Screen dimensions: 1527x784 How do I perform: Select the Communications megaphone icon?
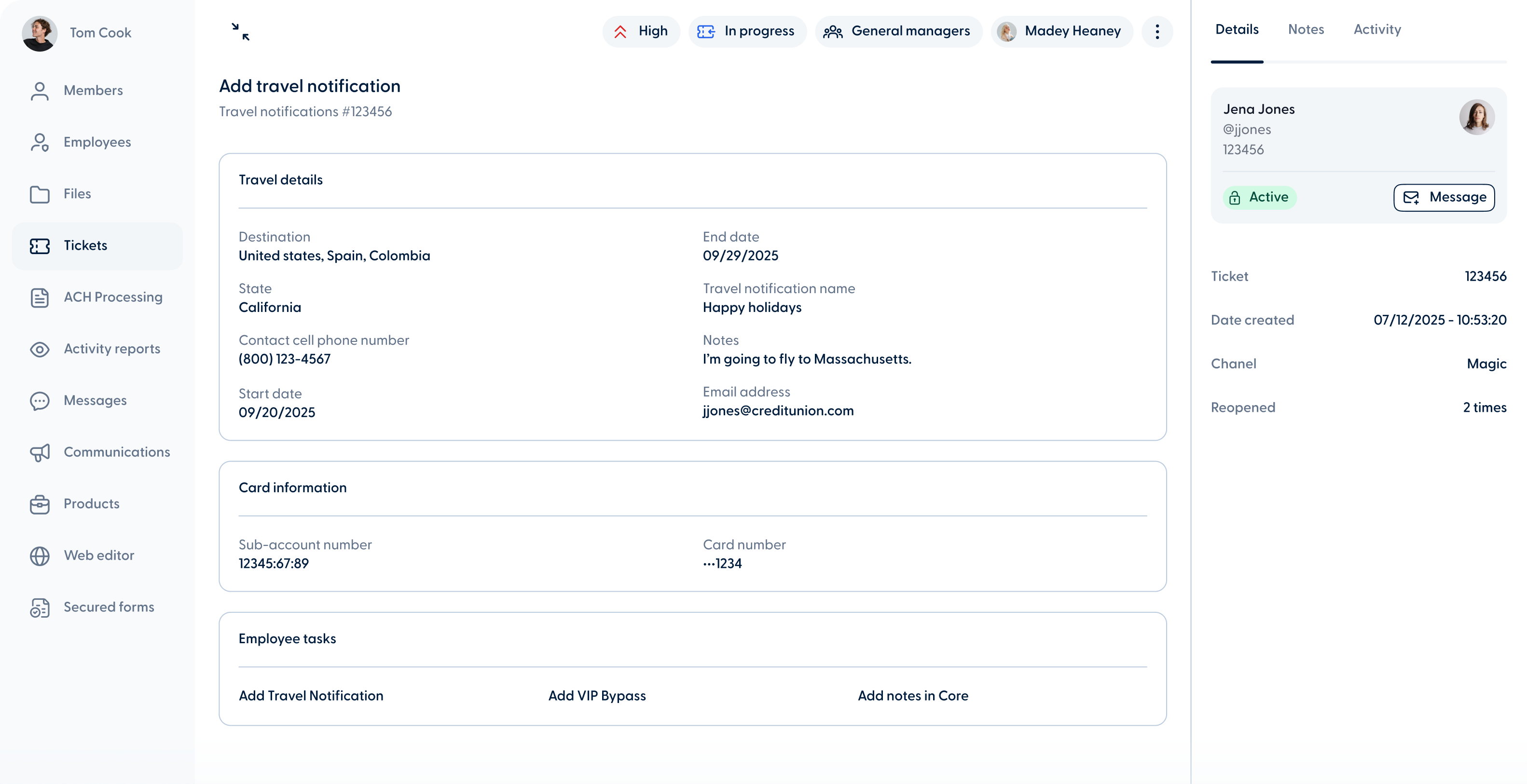(39, 452)
